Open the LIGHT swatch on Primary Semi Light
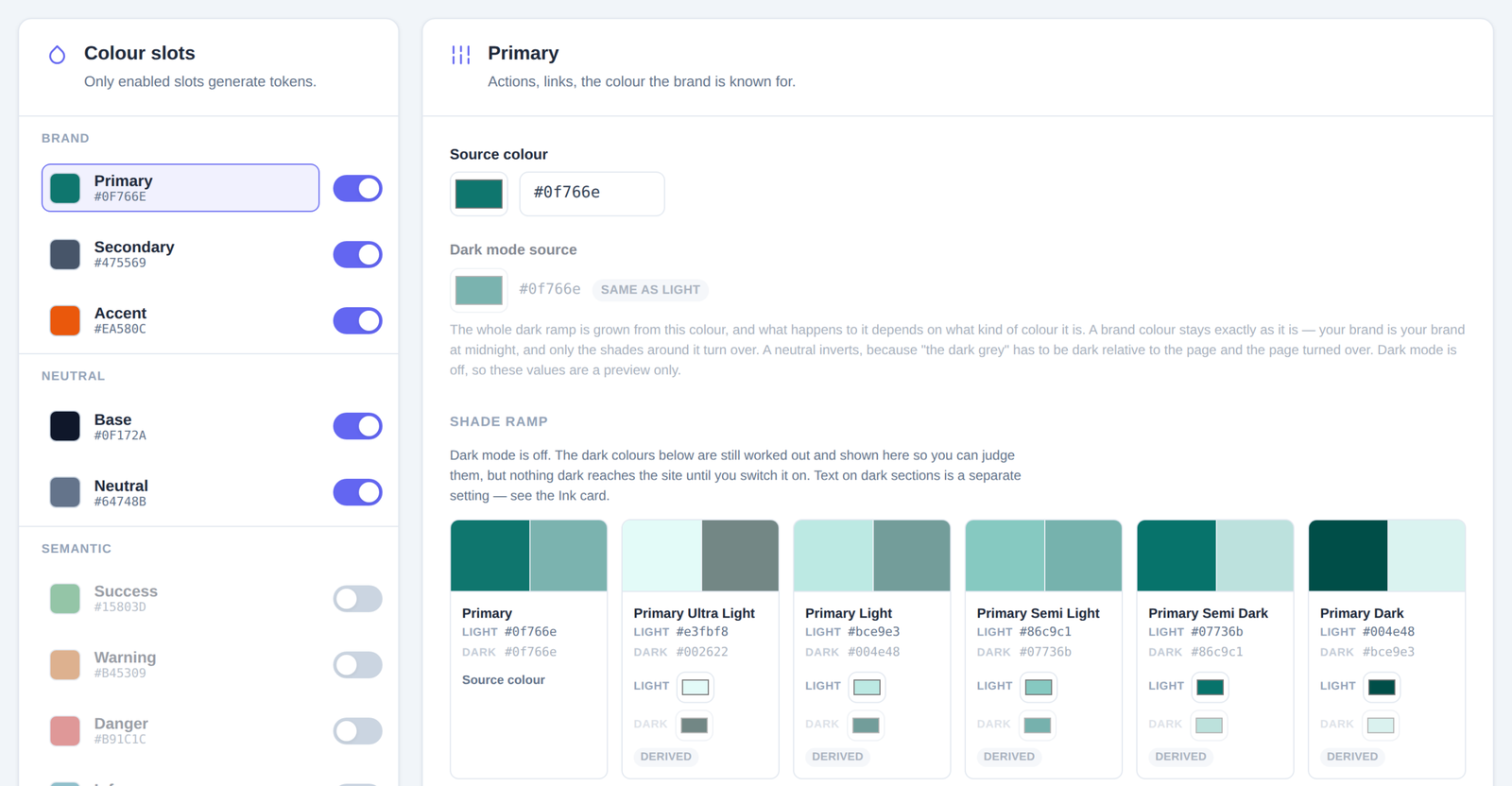 pos(1039,687)
